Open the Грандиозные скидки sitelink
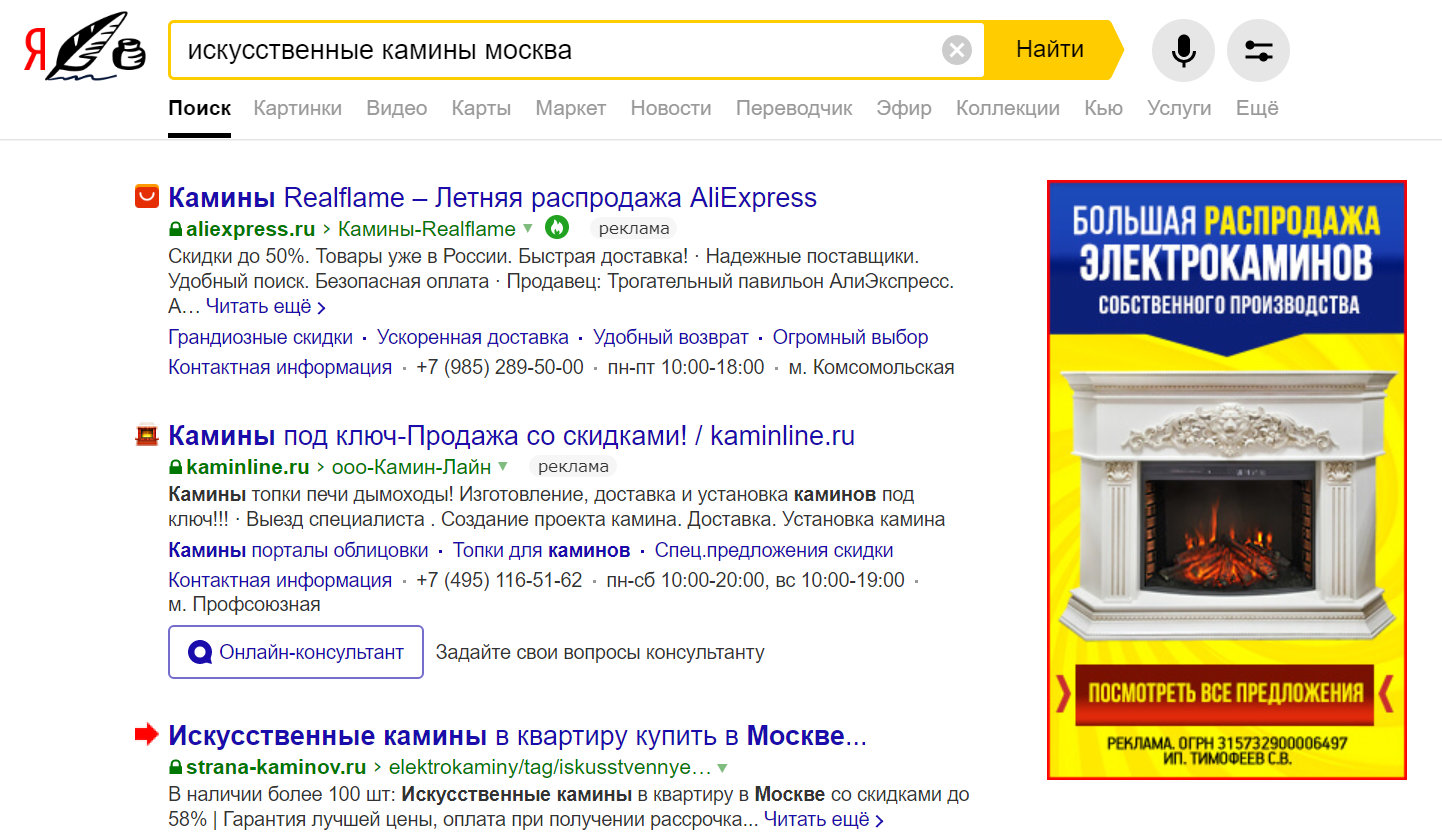 click(260, 337)
